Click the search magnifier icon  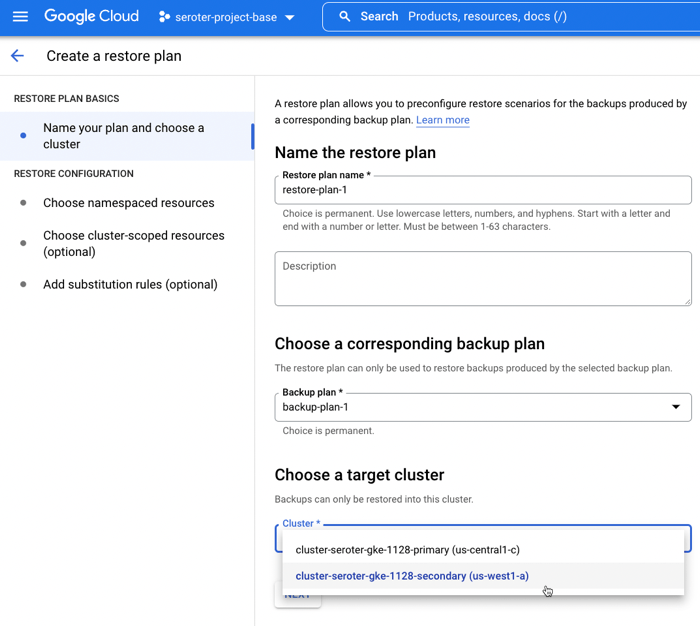345,17
